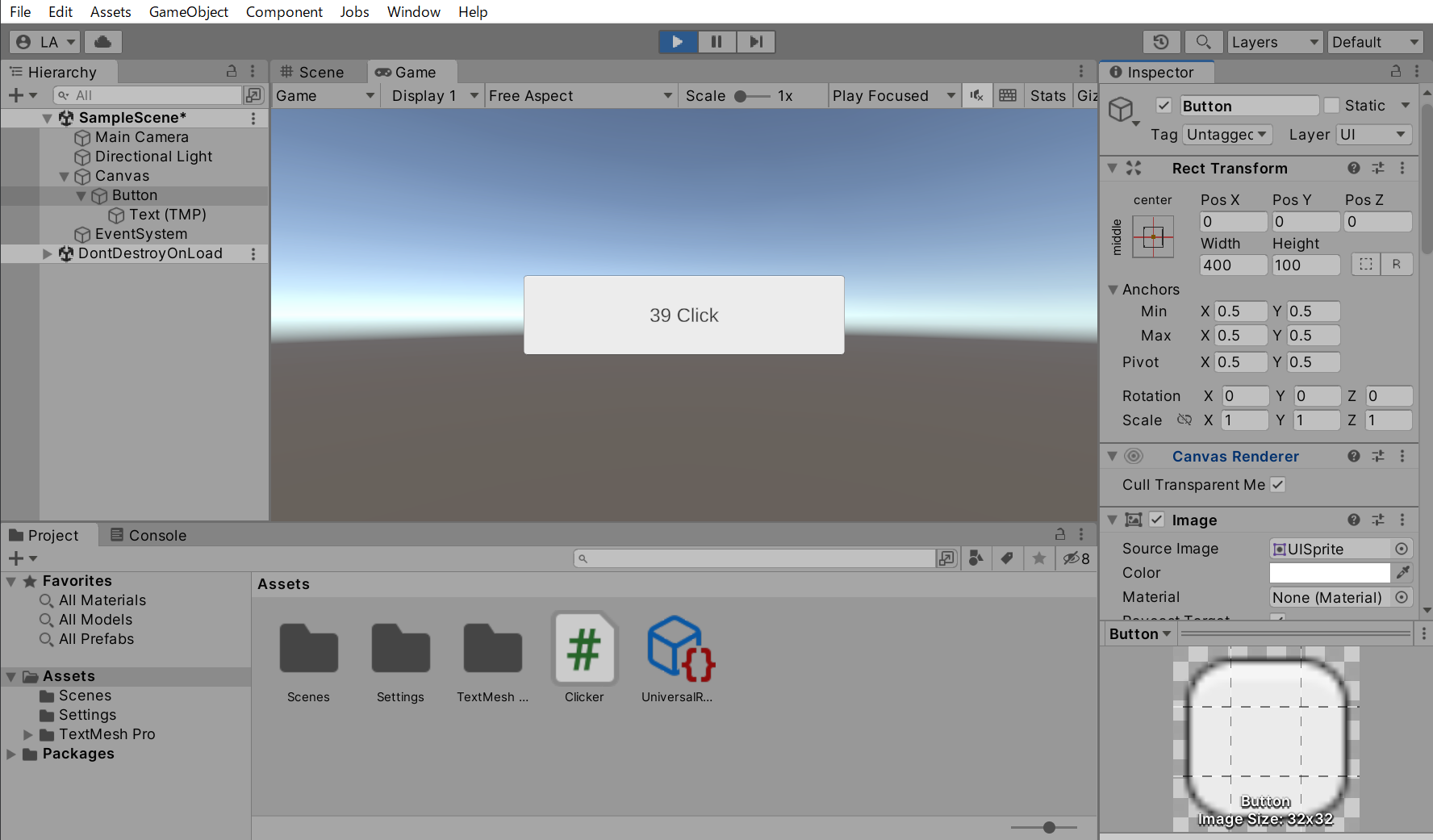Open the Layers dropdown

coord(1274,42)
